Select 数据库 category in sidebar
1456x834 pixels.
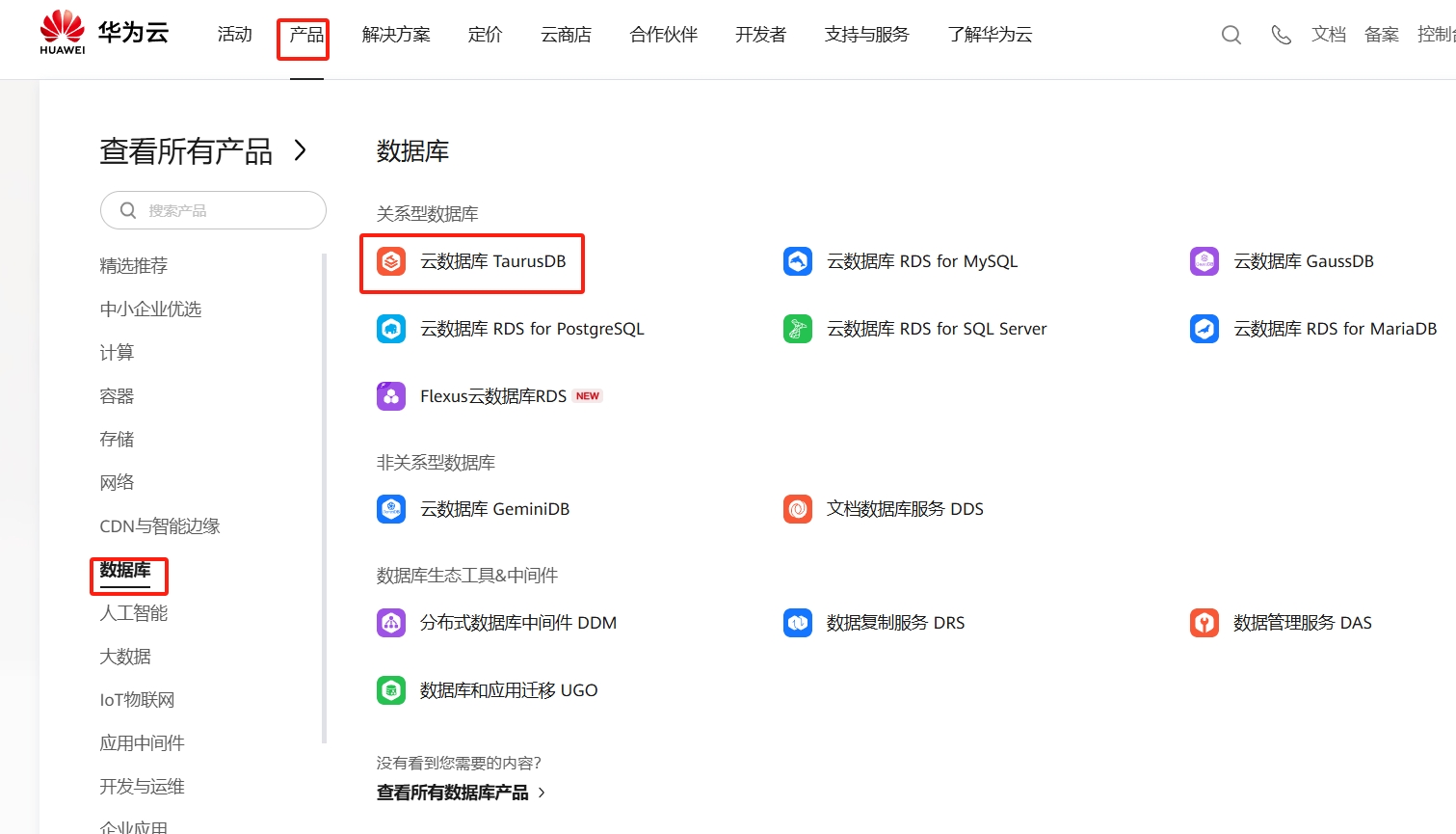(x=125, y=570)
